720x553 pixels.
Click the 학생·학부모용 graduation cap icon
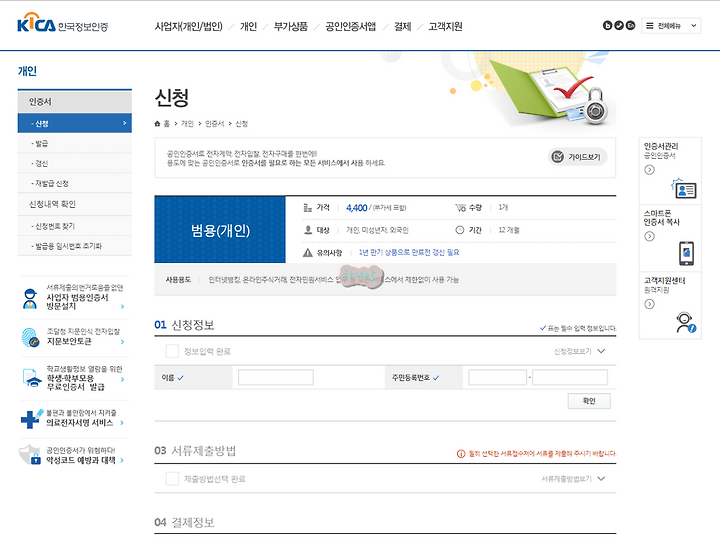click(x=32, y=378)
